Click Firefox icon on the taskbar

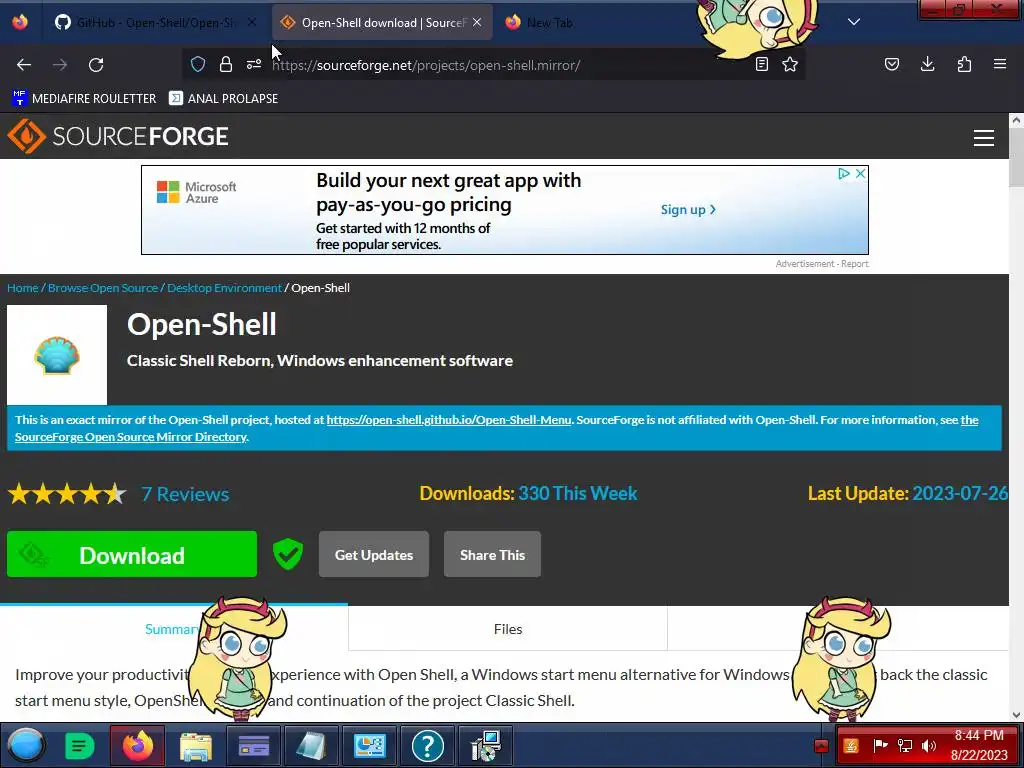(138, 746)
